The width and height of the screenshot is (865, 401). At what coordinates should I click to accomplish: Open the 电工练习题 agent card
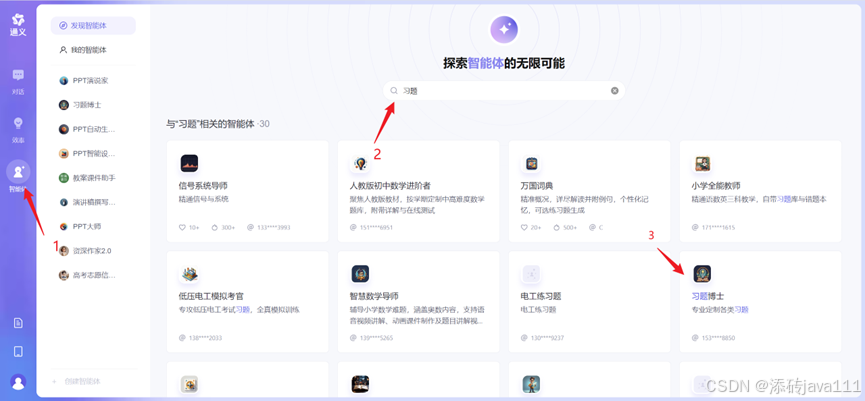(589, 302)
